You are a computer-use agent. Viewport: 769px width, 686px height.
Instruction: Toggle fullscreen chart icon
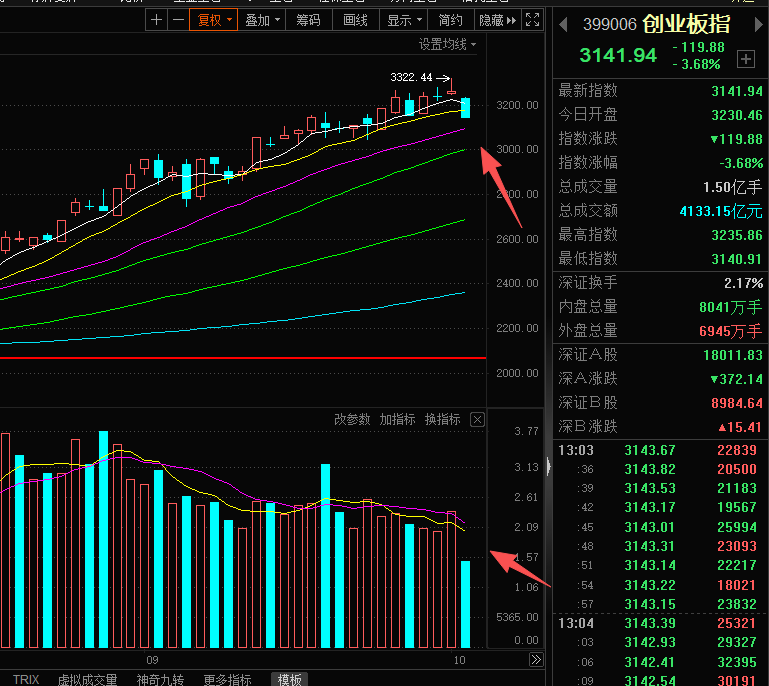pyautogui.click(x=533, y=20)
